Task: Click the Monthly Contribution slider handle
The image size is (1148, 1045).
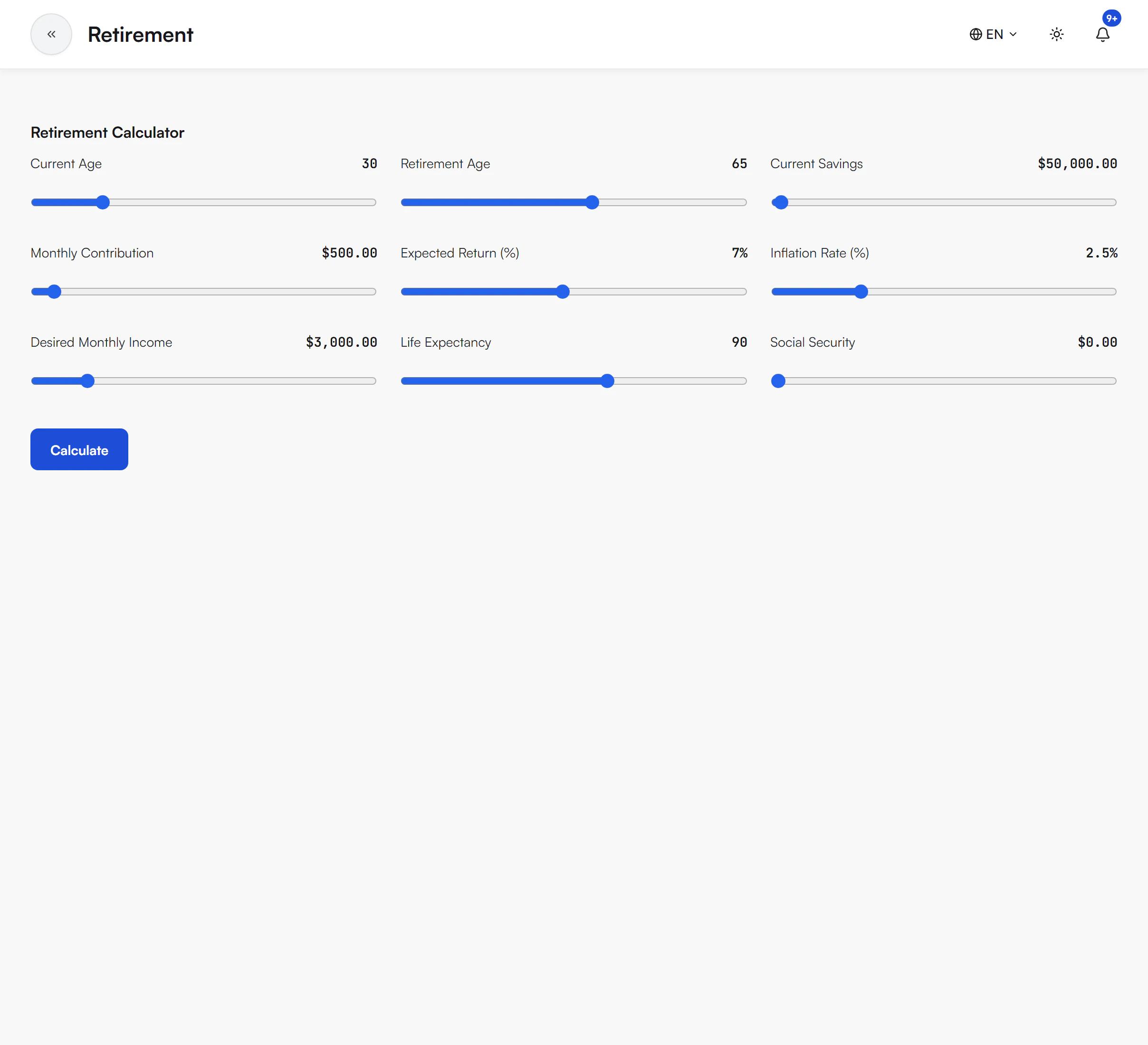Action: tap(54, 292)
